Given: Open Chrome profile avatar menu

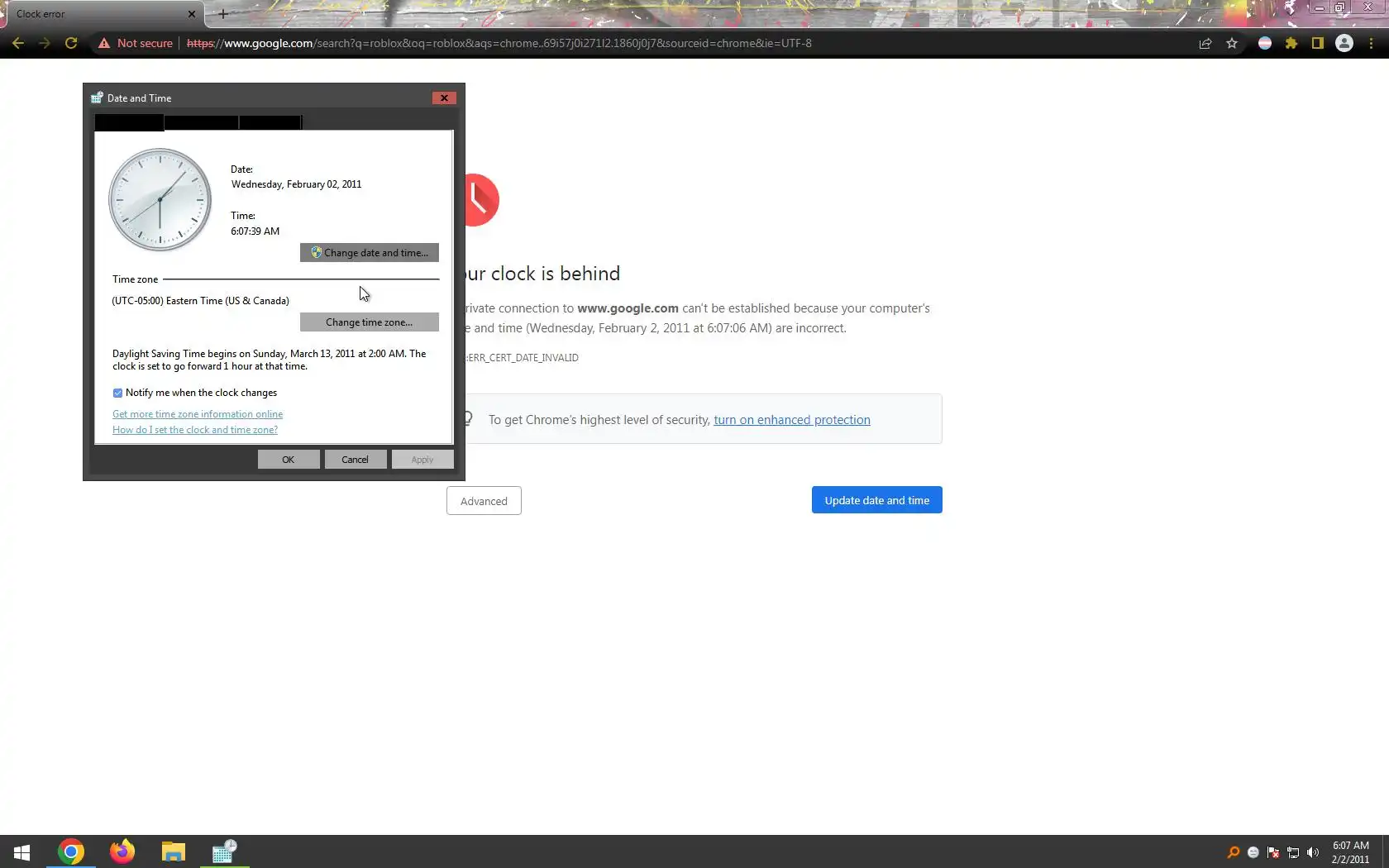Looking at the screenshot, I should pyautogui.click(x=1344, y=43).
